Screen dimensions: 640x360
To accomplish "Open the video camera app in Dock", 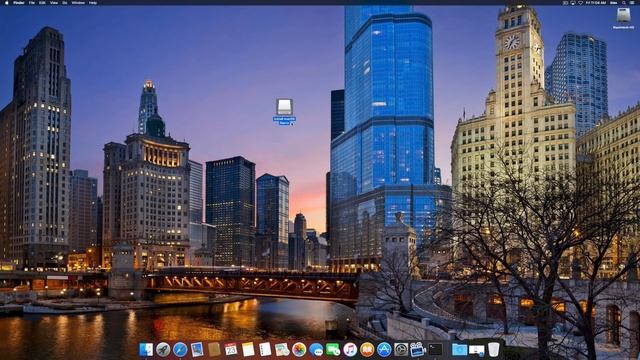I will pyautogui.click(x=418, y=349).
